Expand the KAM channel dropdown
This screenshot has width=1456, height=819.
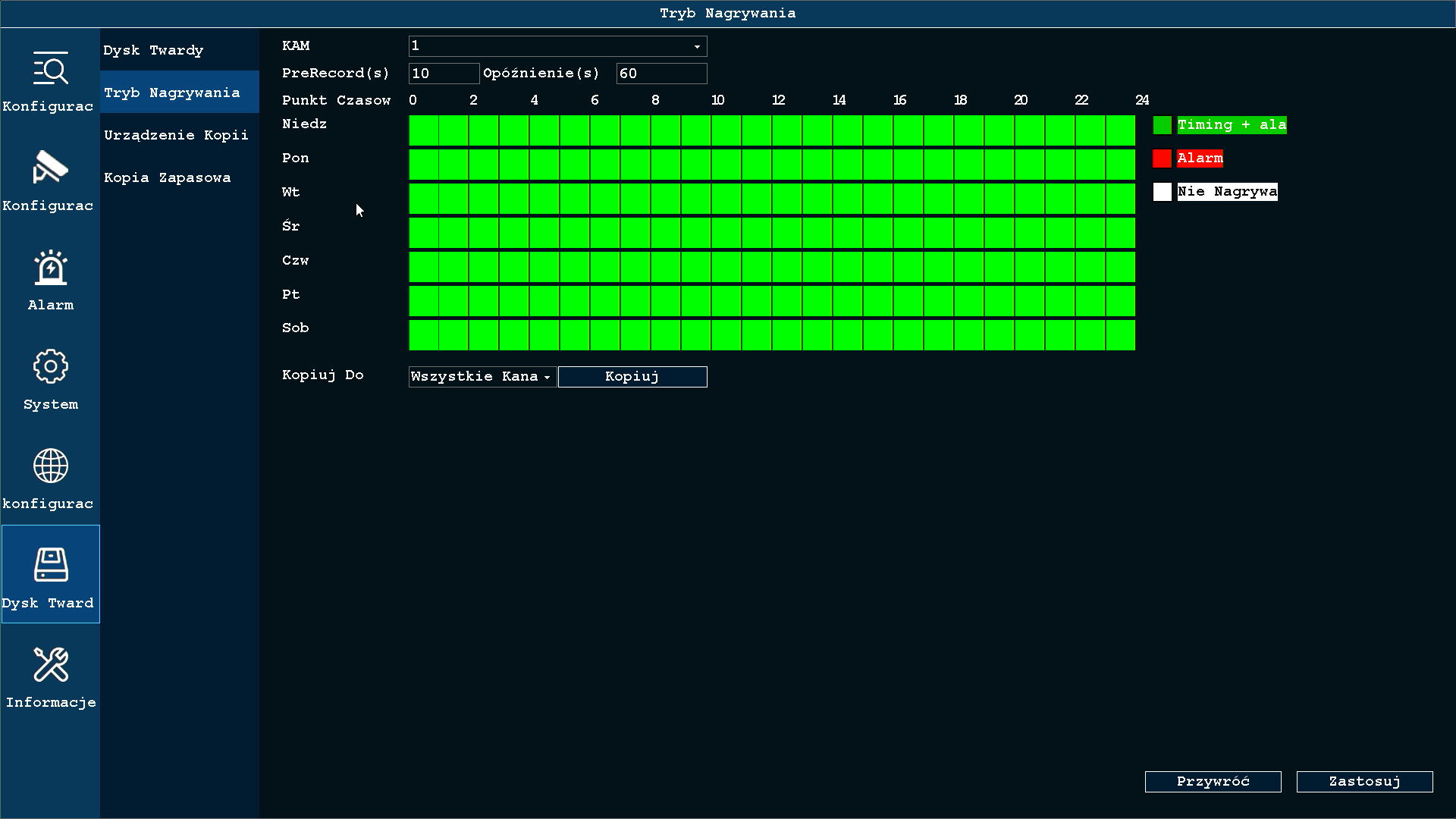pyautogui.click(x=557, y=46)
